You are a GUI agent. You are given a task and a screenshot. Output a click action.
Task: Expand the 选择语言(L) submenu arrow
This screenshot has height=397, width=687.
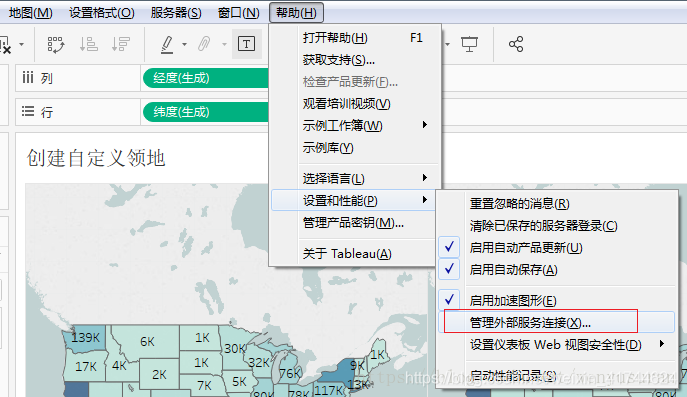tap(425, 177)
